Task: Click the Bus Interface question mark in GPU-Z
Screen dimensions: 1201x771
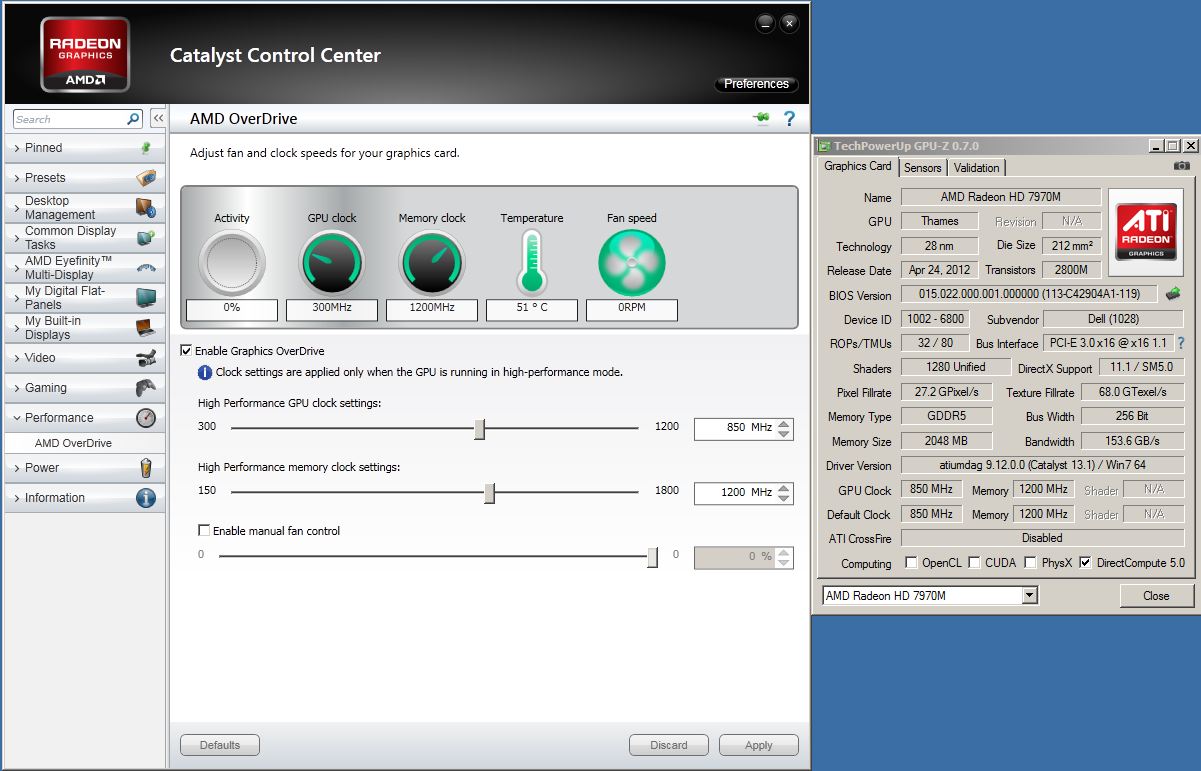Action: click(x=1180, y=343)
